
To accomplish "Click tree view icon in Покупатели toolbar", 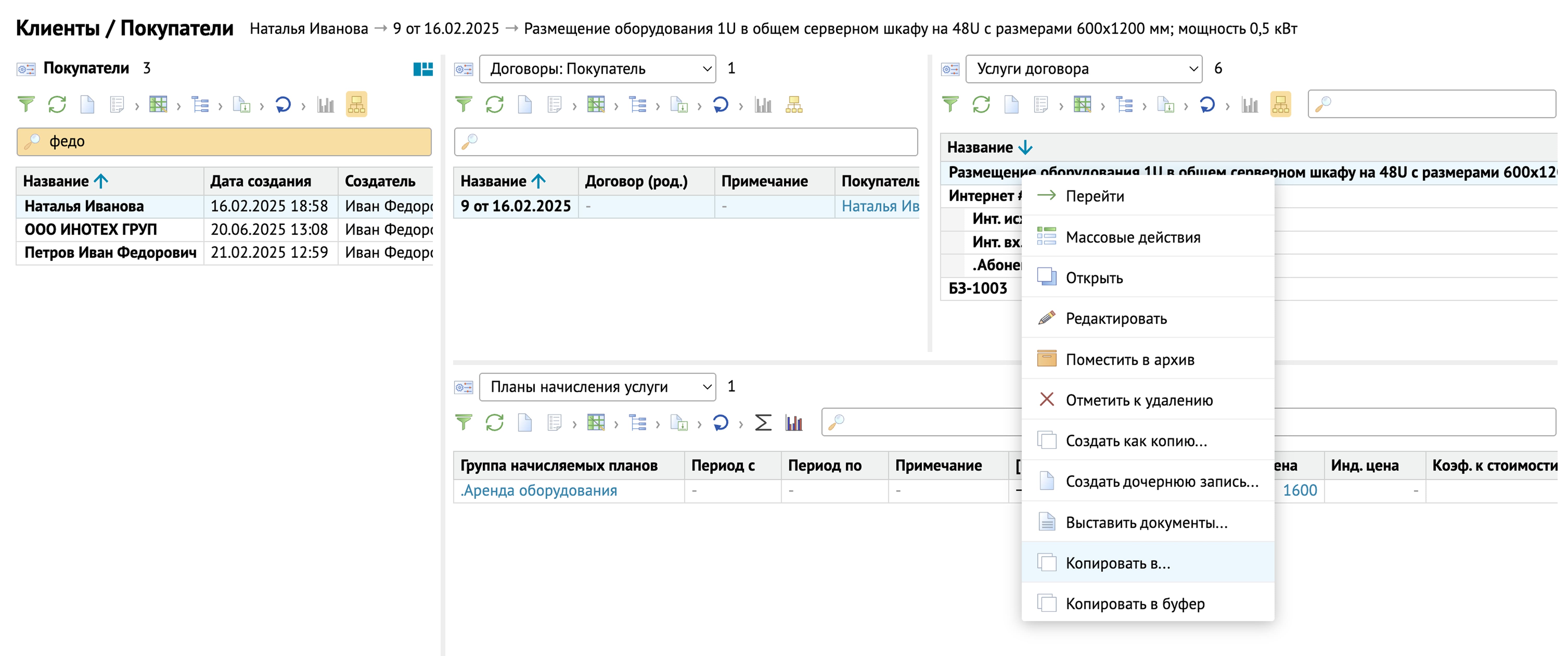I will pos(200,105).
